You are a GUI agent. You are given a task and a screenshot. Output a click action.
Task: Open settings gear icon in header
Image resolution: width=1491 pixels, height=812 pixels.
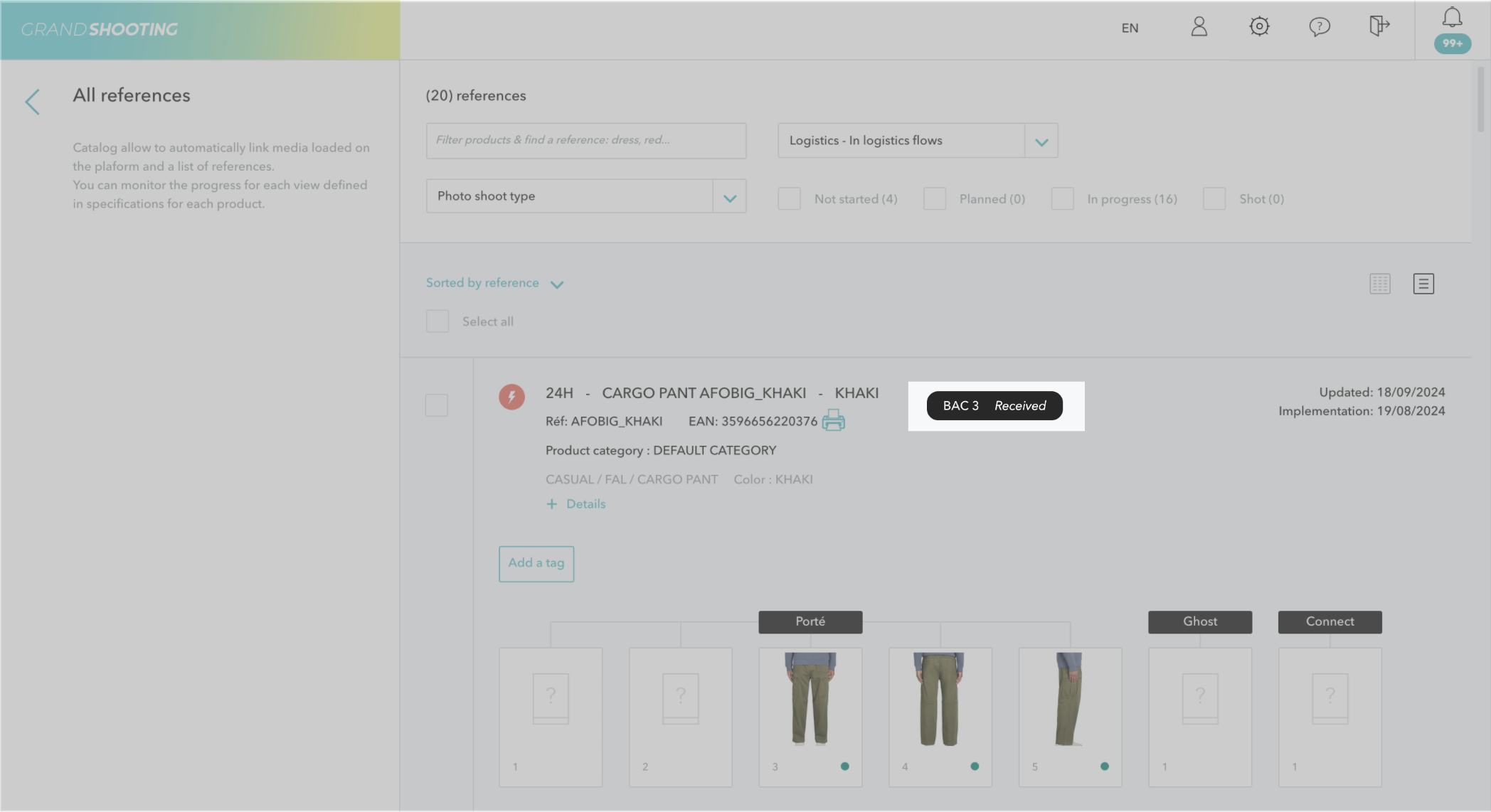coord(1259,27)
